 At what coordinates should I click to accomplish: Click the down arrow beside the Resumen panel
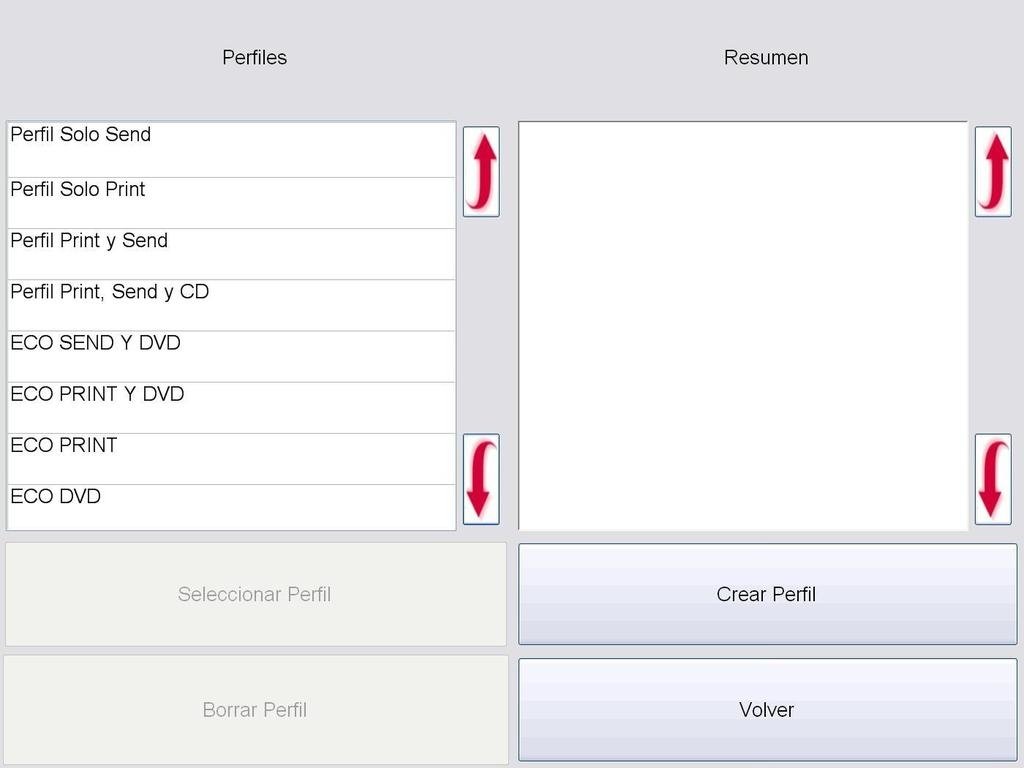pyautogui.click(x=993, y=479)
